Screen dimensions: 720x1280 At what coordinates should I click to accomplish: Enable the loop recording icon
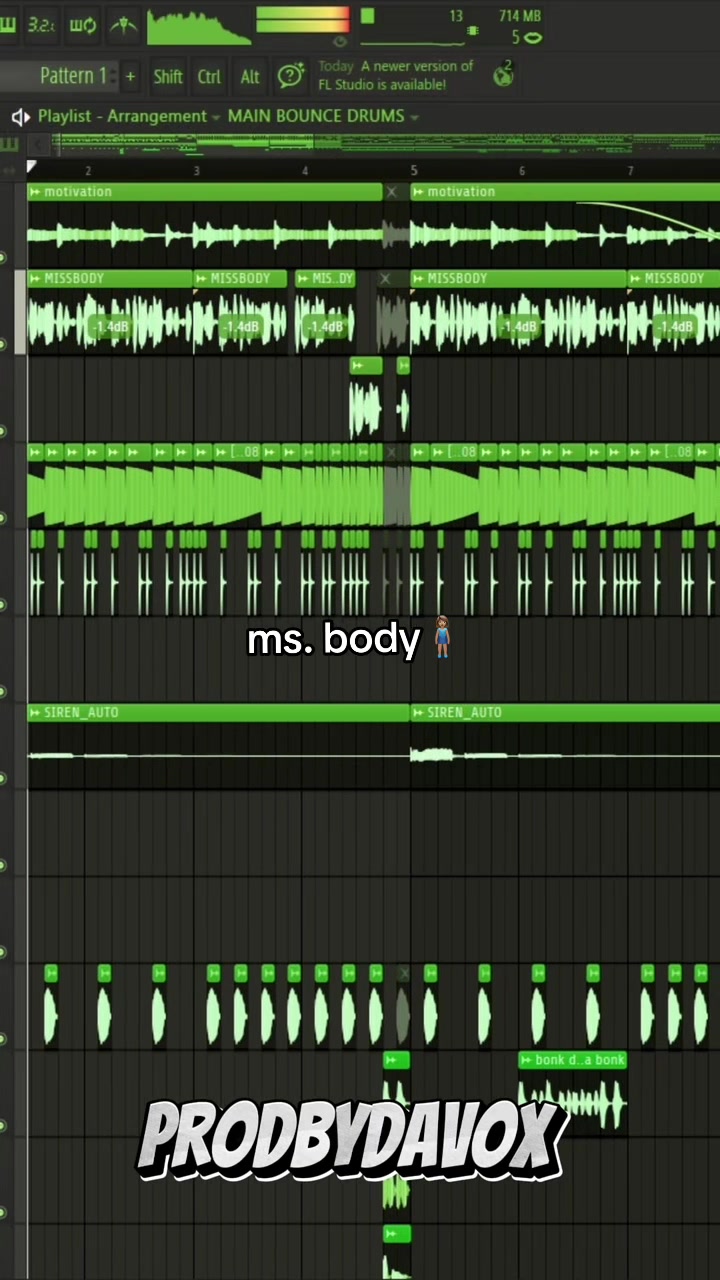83,24
